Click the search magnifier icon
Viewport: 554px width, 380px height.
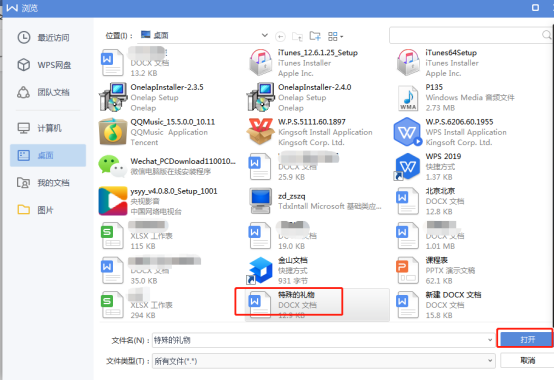[547, 35]
